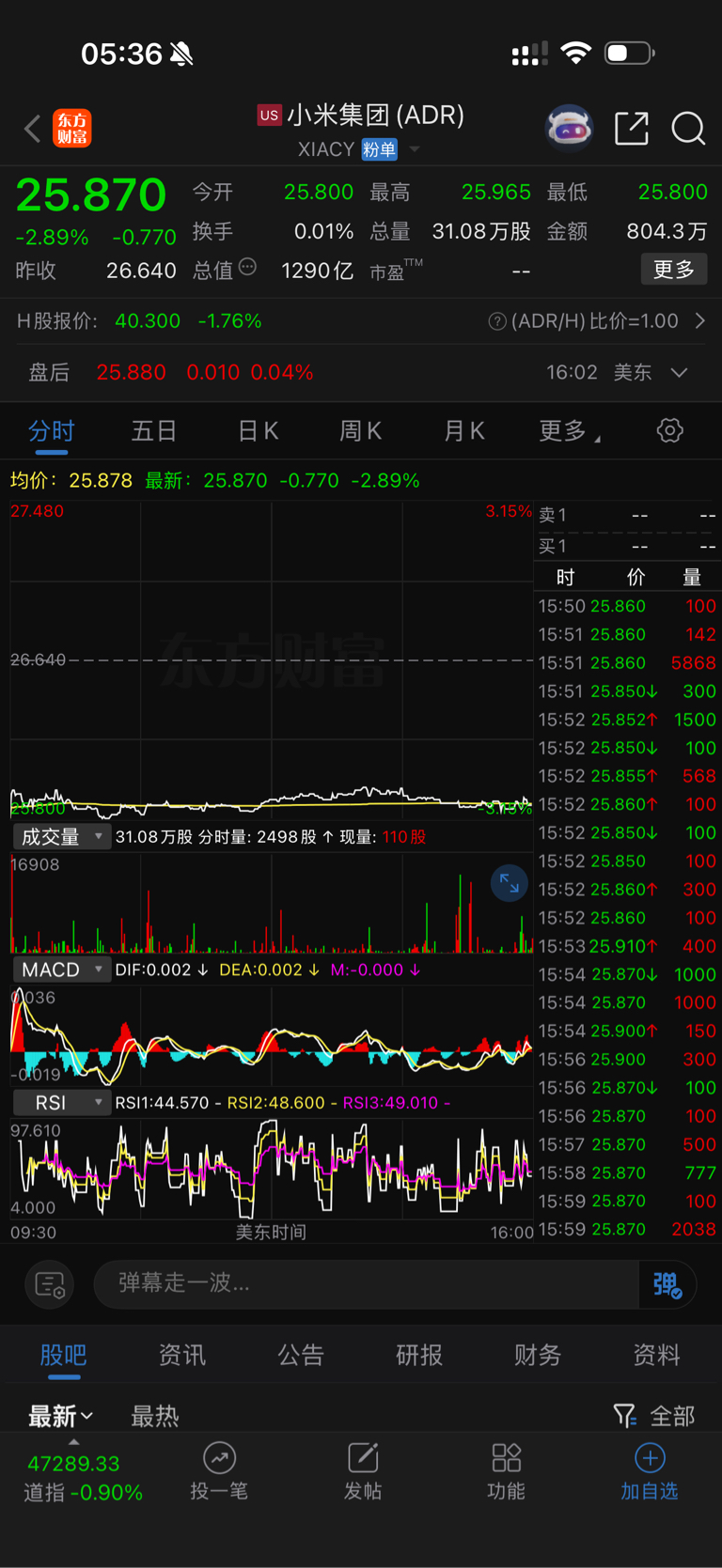Expand index ticker arrow above 47289.33

point(73,1442)
